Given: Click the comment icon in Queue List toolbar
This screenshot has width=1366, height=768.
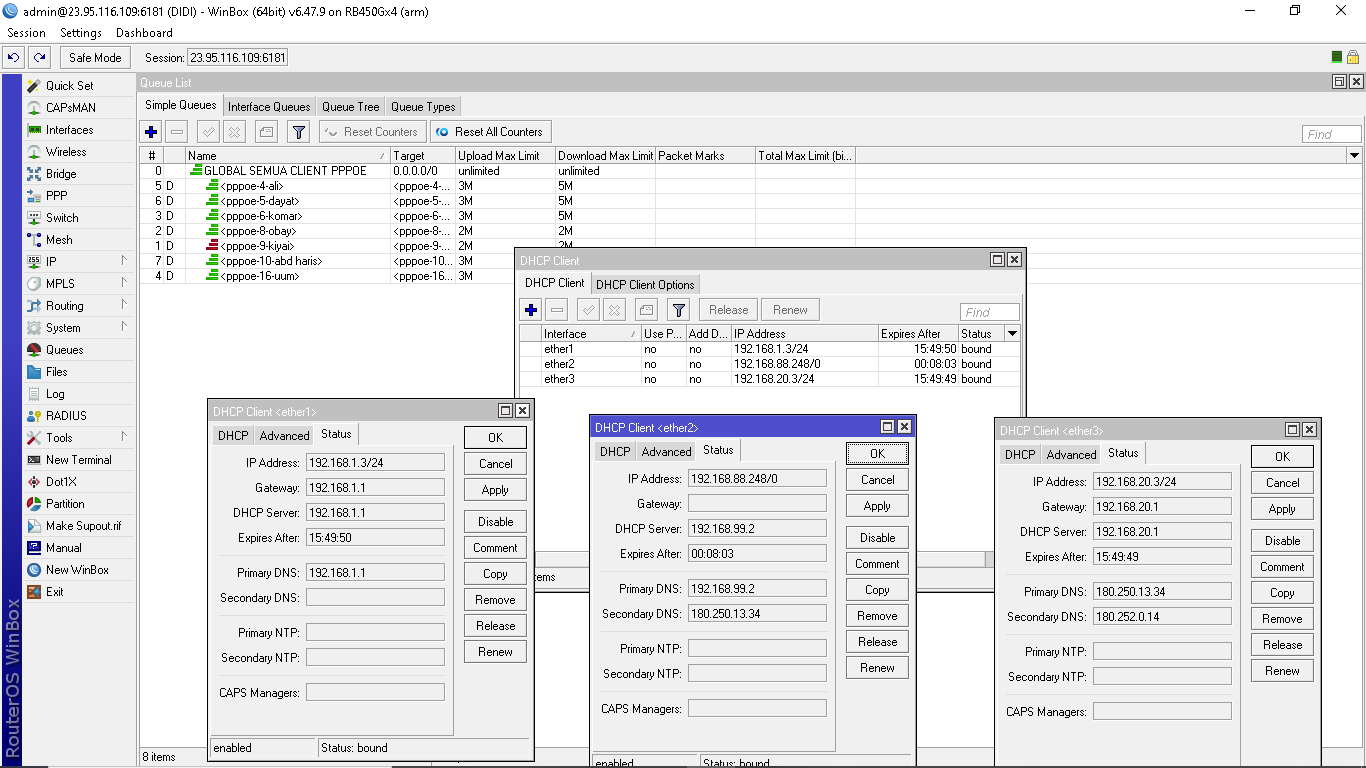Looking at the screenshot, I should (266, 132).
